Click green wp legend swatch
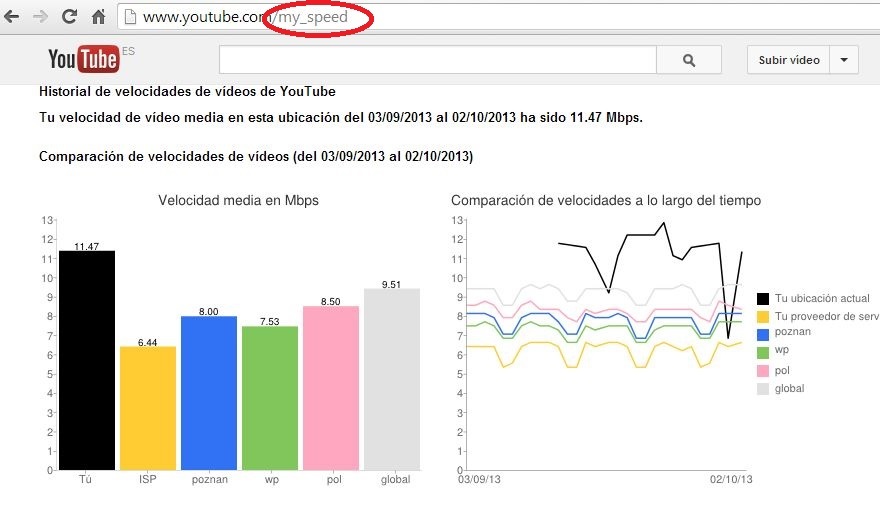The image size is (880, 517). coord(763,353)
